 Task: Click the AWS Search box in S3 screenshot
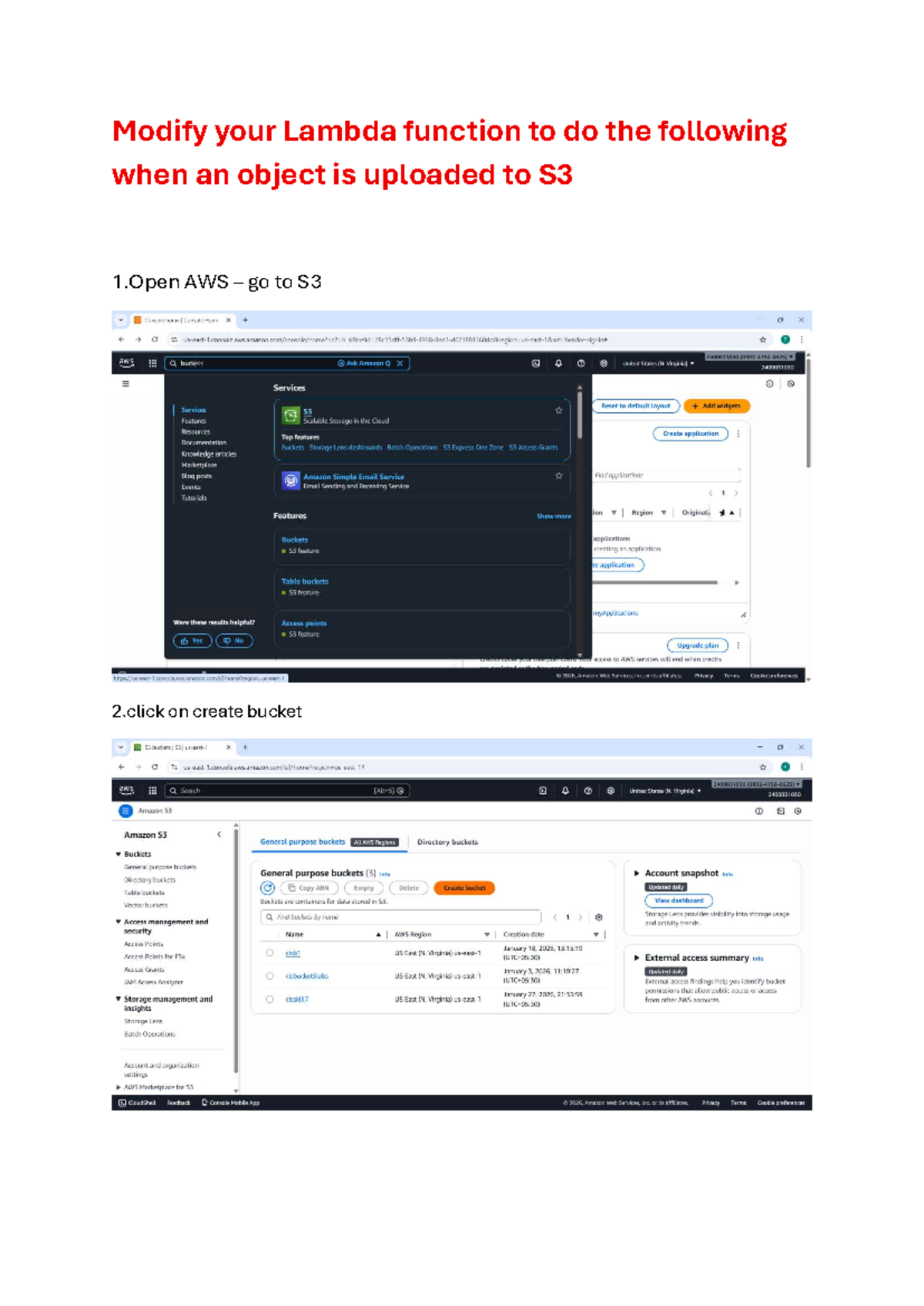287,791
